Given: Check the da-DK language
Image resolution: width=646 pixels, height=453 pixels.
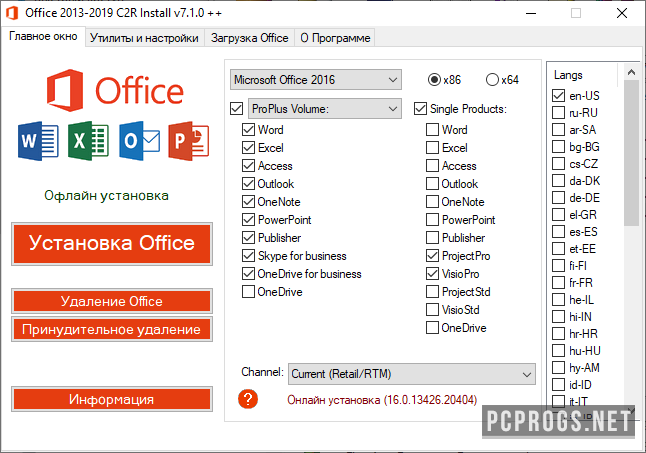Looking at the screenshot, I should tap(558, 180).
